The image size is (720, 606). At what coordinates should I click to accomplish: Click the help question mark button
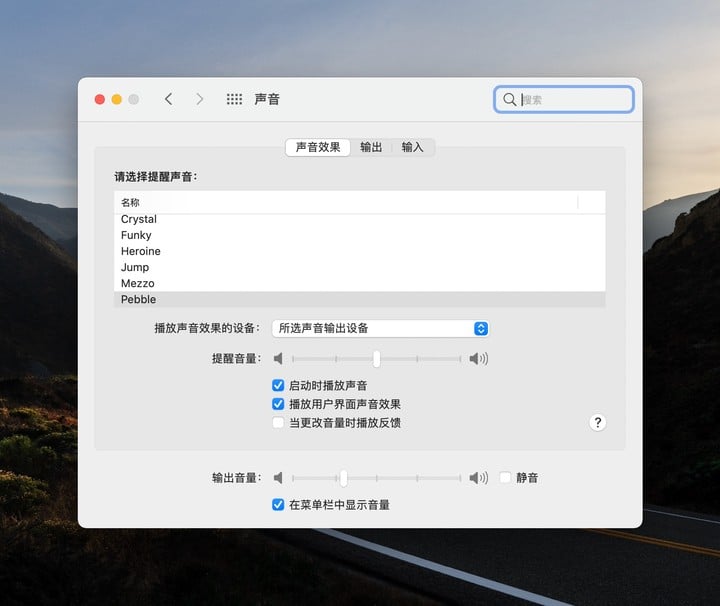[598, 422]
